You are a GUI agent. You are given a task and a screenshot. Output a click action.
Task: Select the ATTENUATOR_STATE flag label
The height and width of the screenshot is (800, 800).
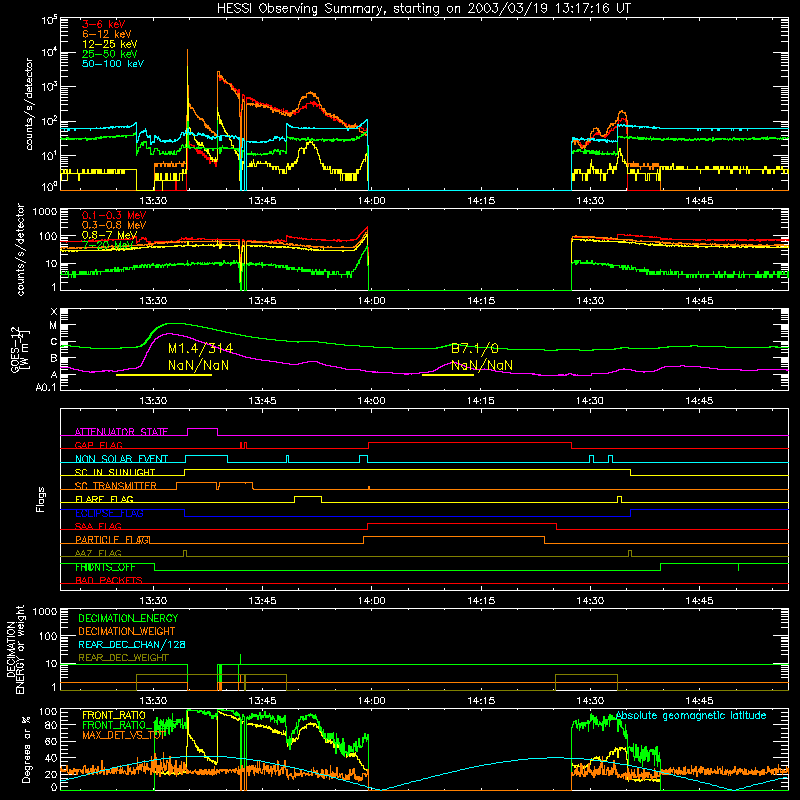[121, 432]
